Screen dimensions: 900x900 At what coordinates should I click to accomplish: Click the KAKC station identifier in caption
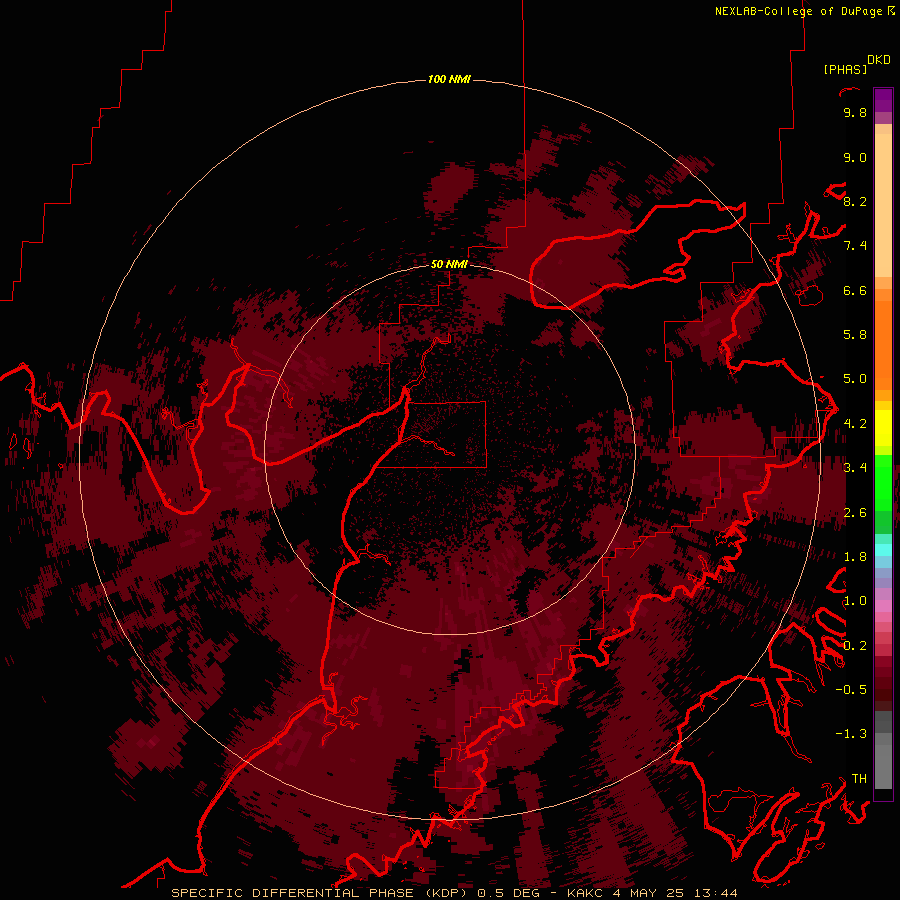pyautogui.click(x=585, y=893)
